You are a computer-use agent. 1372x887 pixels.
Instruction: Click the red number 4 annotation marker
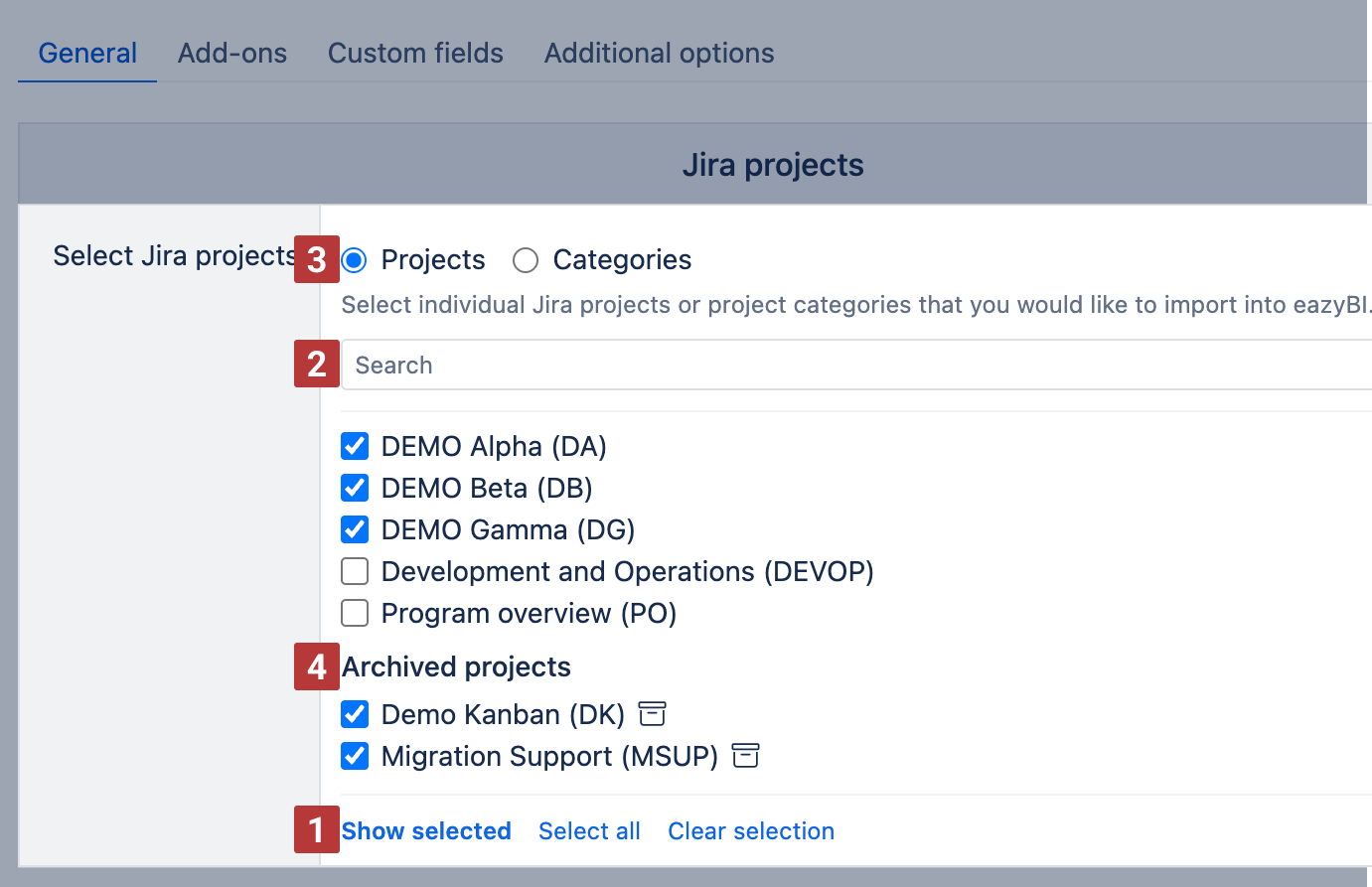(x=316, y=666)
